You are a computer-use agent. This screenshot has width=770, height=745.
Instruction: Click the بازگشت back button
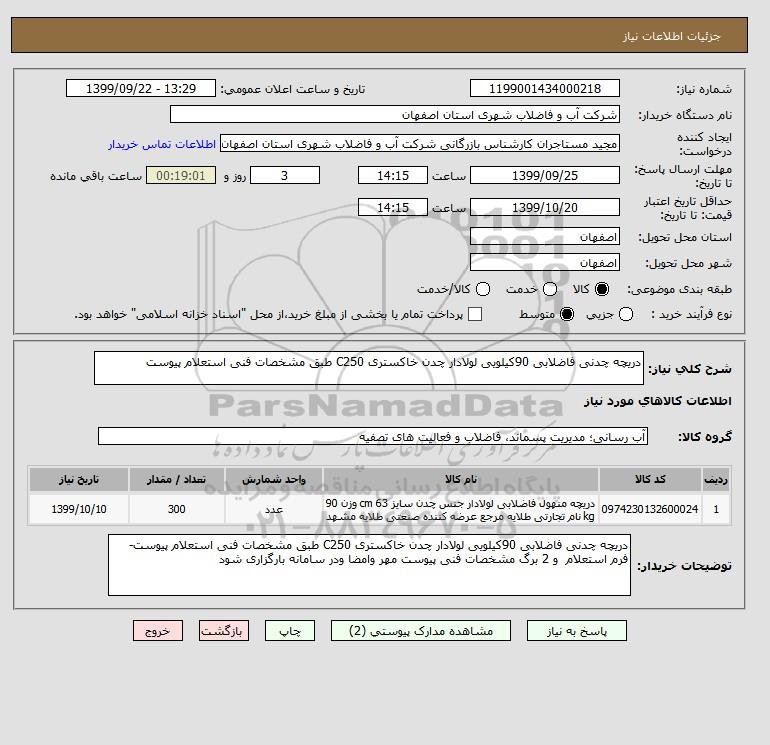[224, 631]
